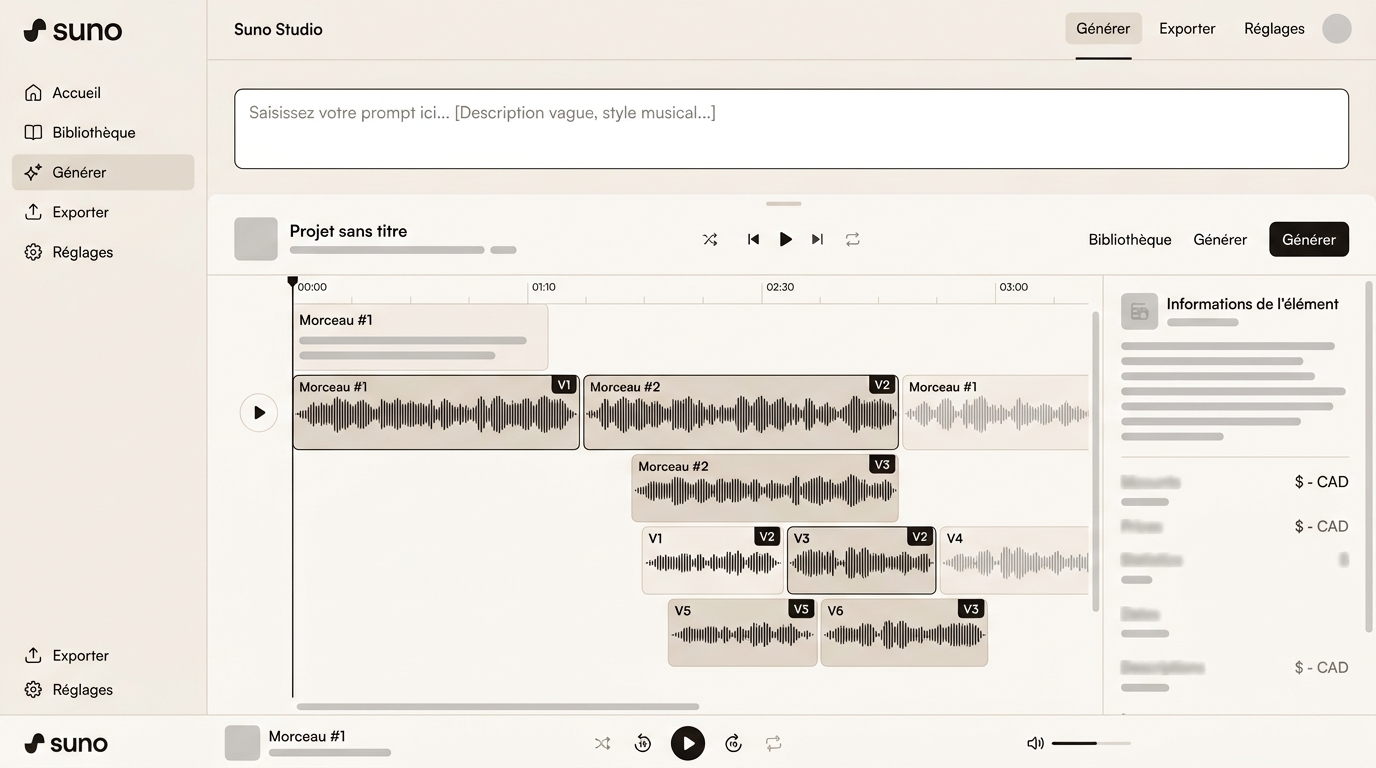Click the dark Générer button
Image resolution: width=1376 pixels, height=768 pixels.
click(x=1309, y=239)
